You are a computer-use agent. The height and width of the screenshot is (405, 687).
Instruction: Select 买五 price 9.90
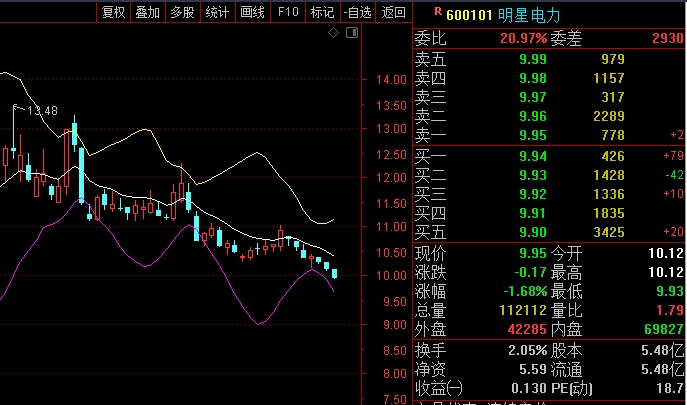[x=533, y=232]
